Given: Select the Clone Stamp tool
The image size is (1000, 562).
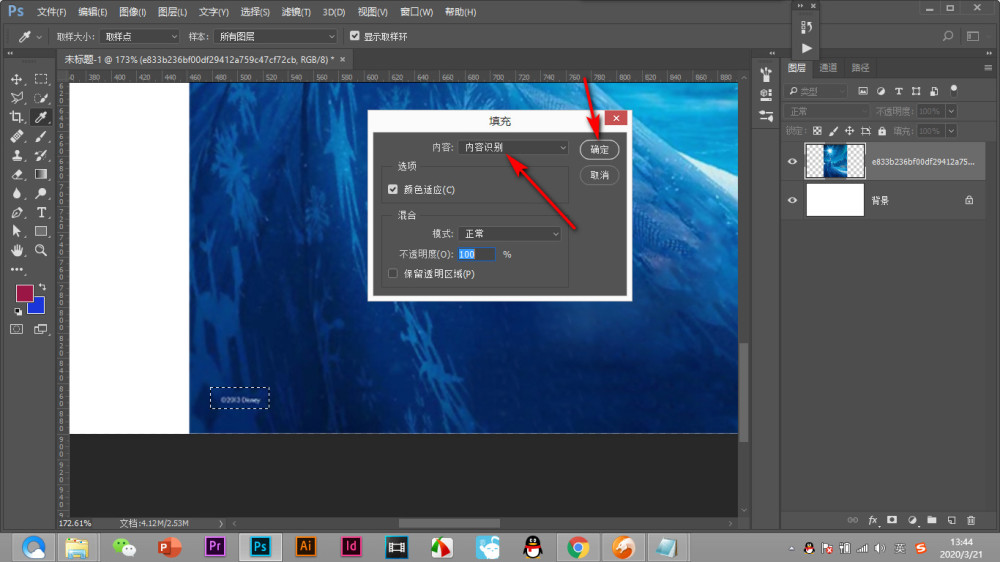Looking at the screenshot, I should 17,155.
